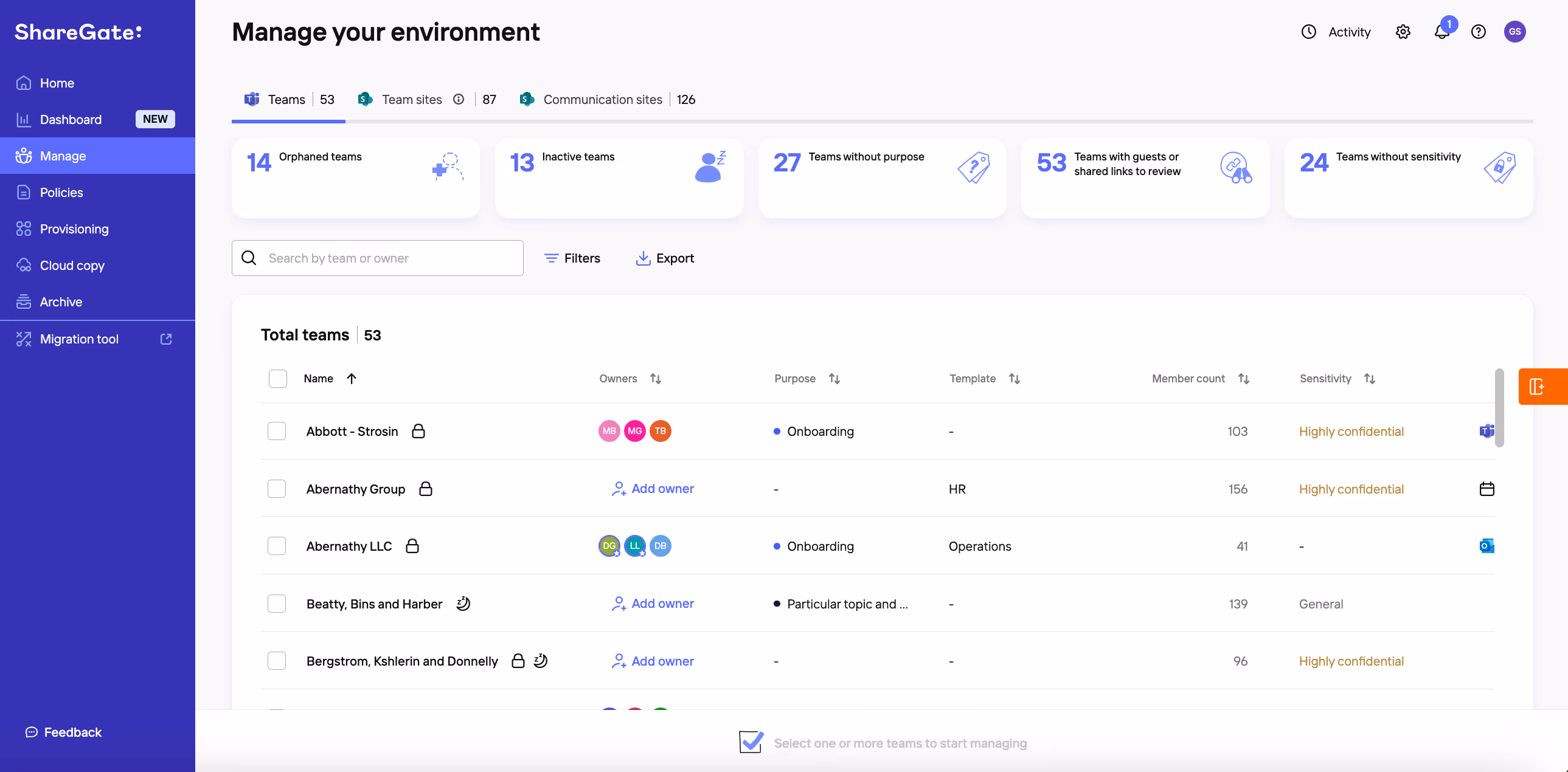Click the help question mark icon
The height and width of the screenshot is (772, 1568).
coord(1478,32)
